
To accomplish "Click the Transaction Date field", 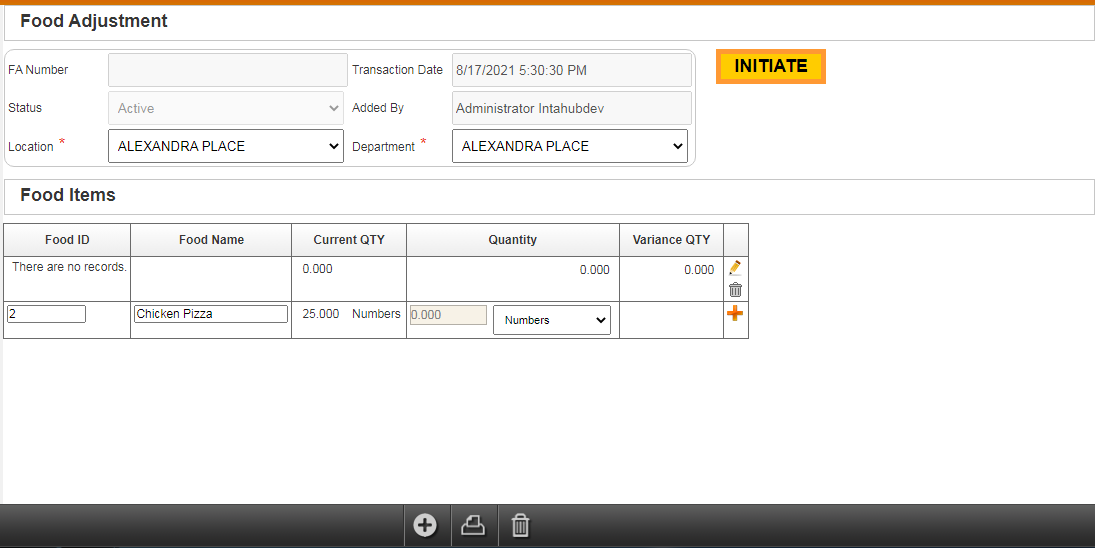I will 572,70.
